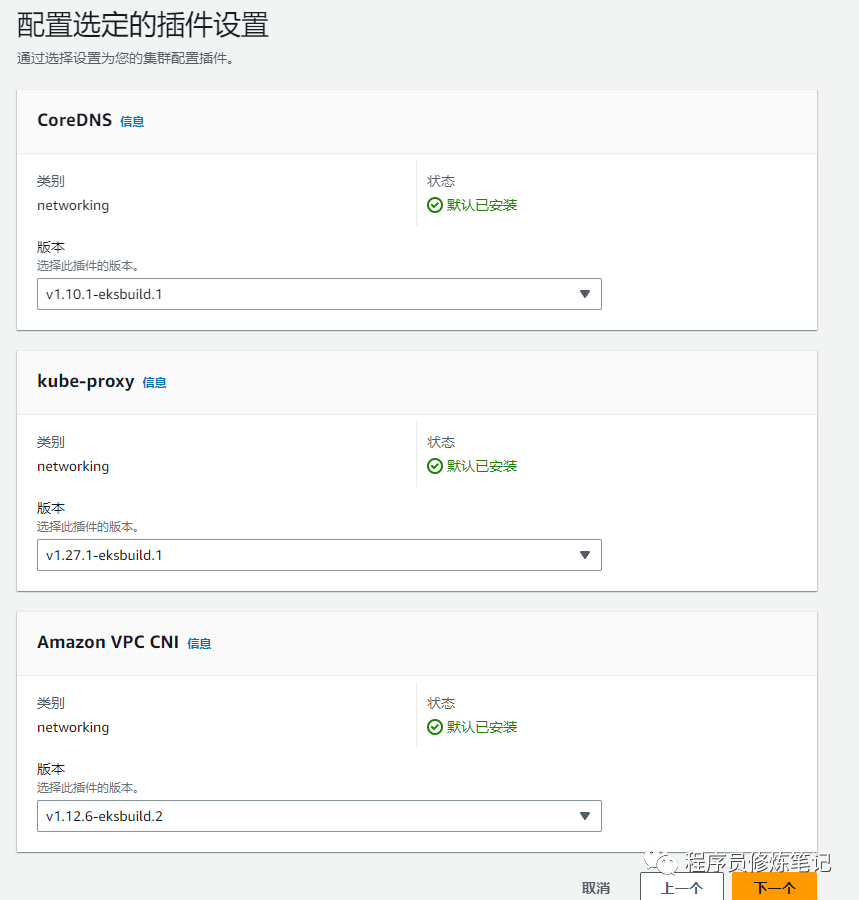The image size is (859, 900).
Task: Open the CoreDNS version v1.10.1-eksbuild.1 dropdown
Action: tap(319, 294)
